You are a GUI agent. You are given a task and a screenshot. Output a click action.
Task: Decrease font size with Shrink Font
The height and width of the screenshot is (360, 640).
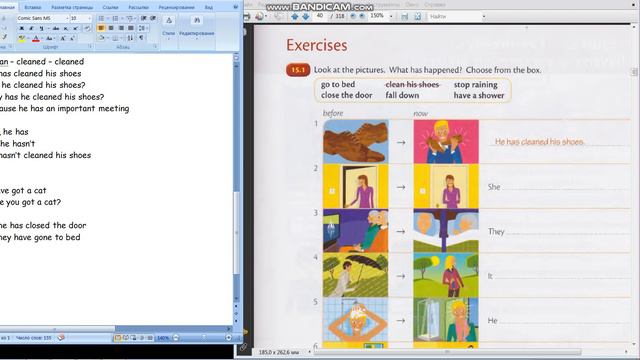[x=72, y=38]
